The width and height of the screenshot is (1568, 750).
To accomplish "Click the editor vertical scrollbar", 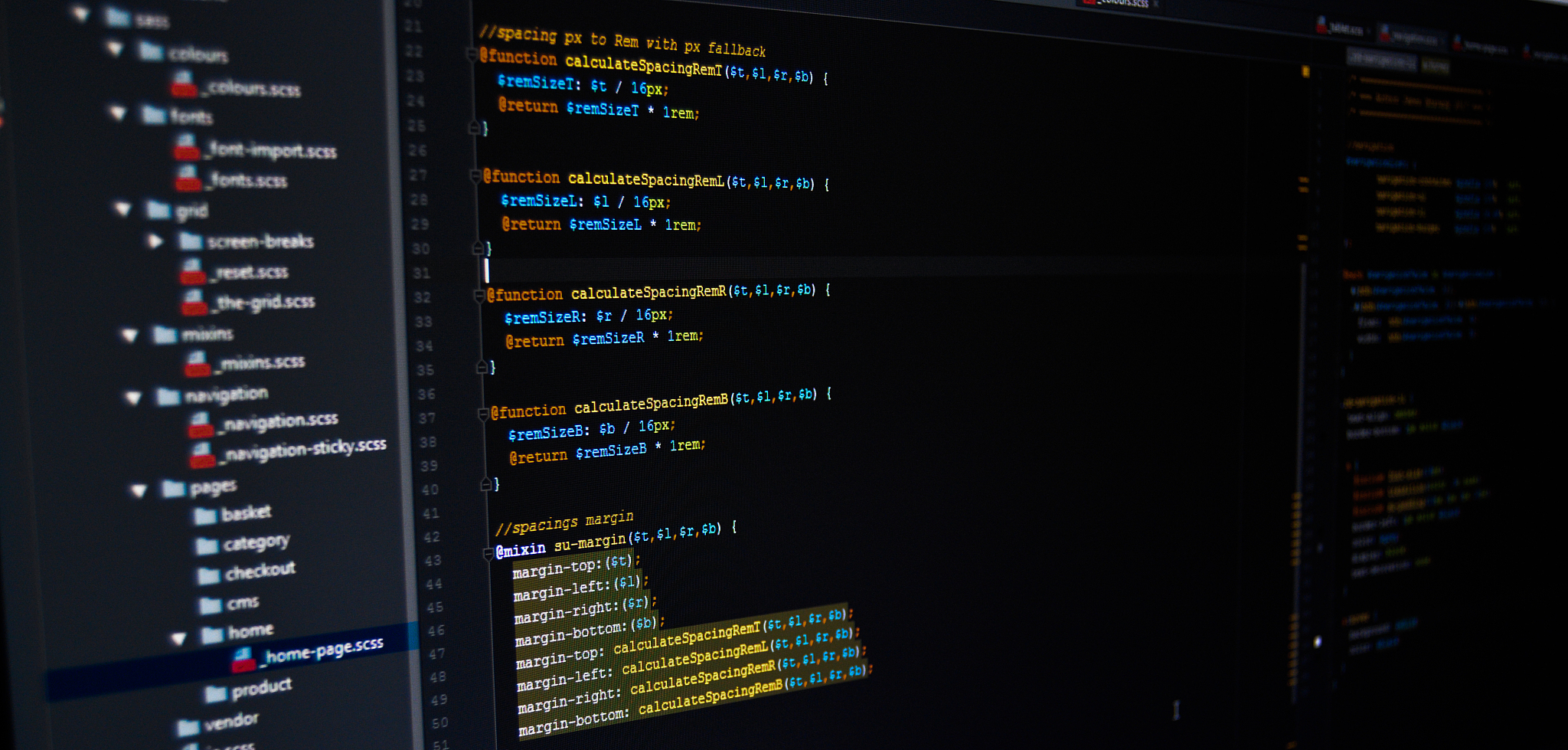I will (1303, 383).
